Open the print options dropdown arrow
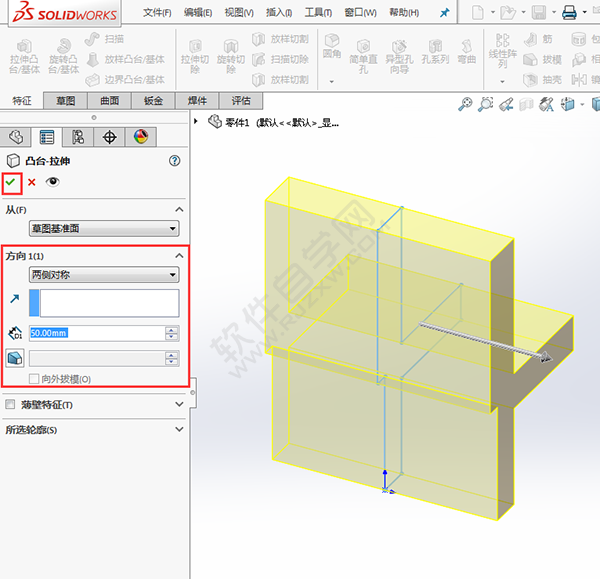Screen dimensions: 600x579 [584, 12]
